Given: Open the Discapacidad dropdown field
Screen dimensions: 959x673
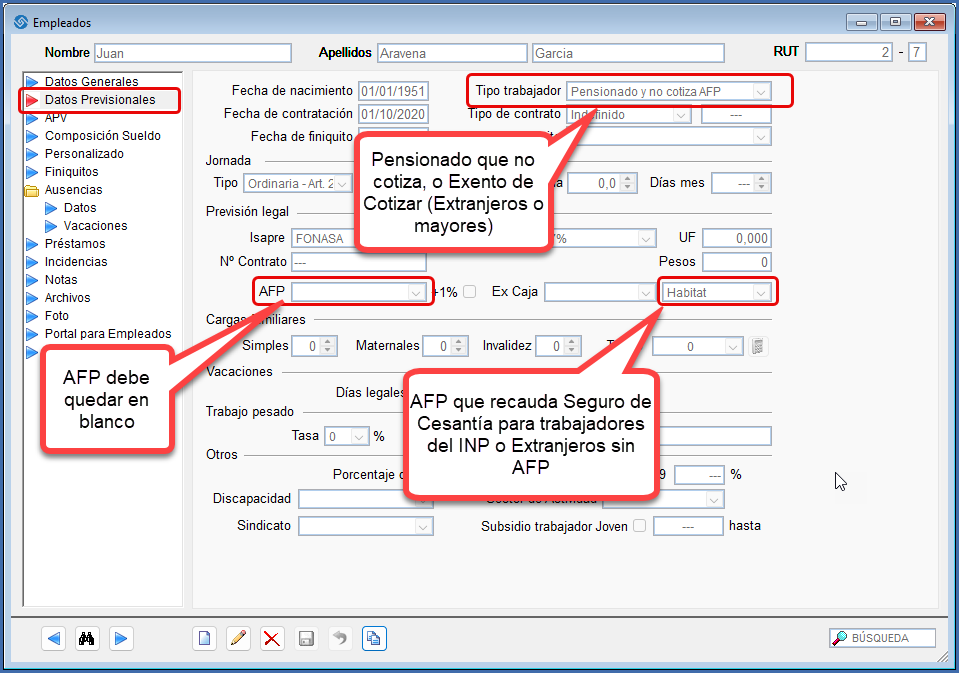Looking at the screenshot, I should point(366,499).
